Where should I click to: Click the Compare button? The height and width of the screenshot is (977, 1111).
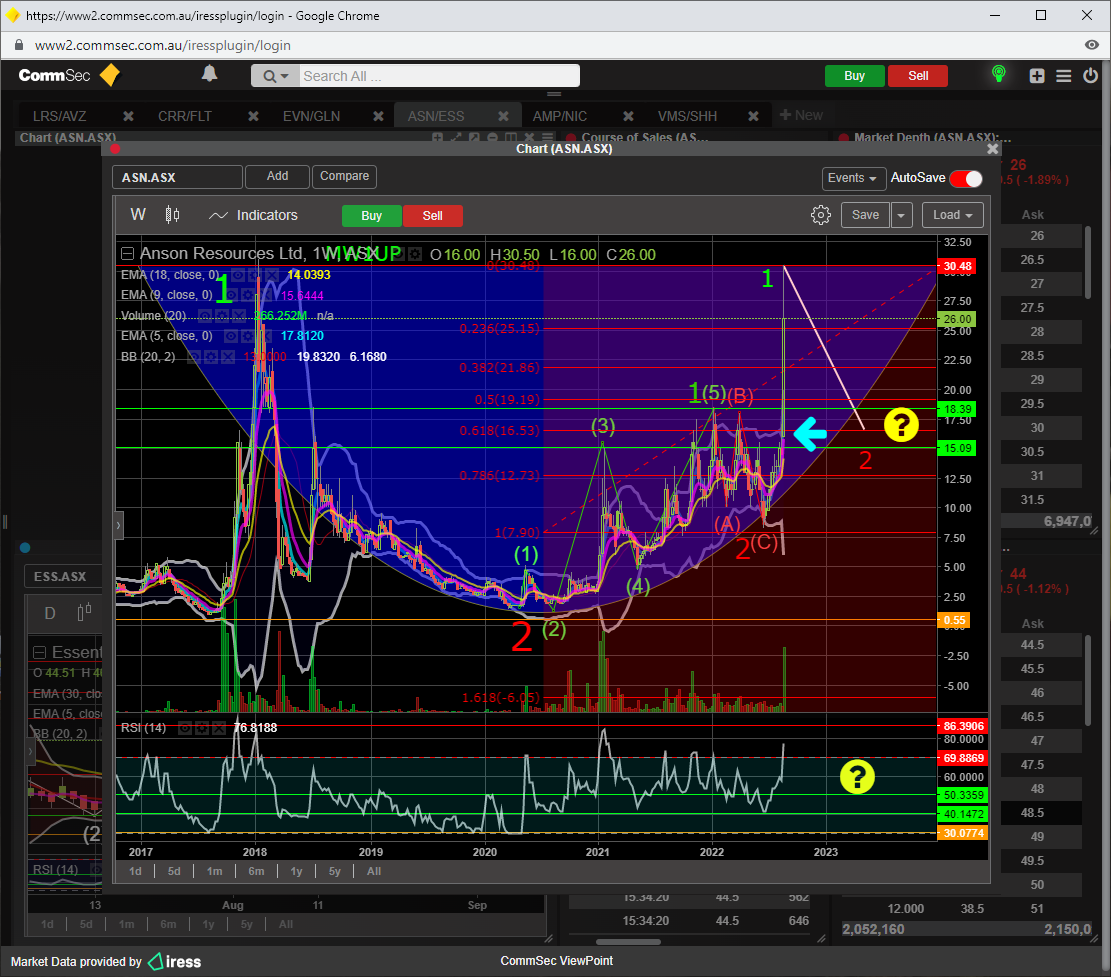click(x=344, y=176)
